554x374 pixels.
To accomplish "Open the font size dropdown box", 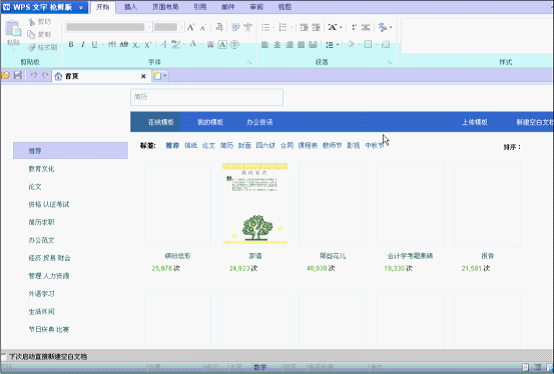I will tap(169, 27).
